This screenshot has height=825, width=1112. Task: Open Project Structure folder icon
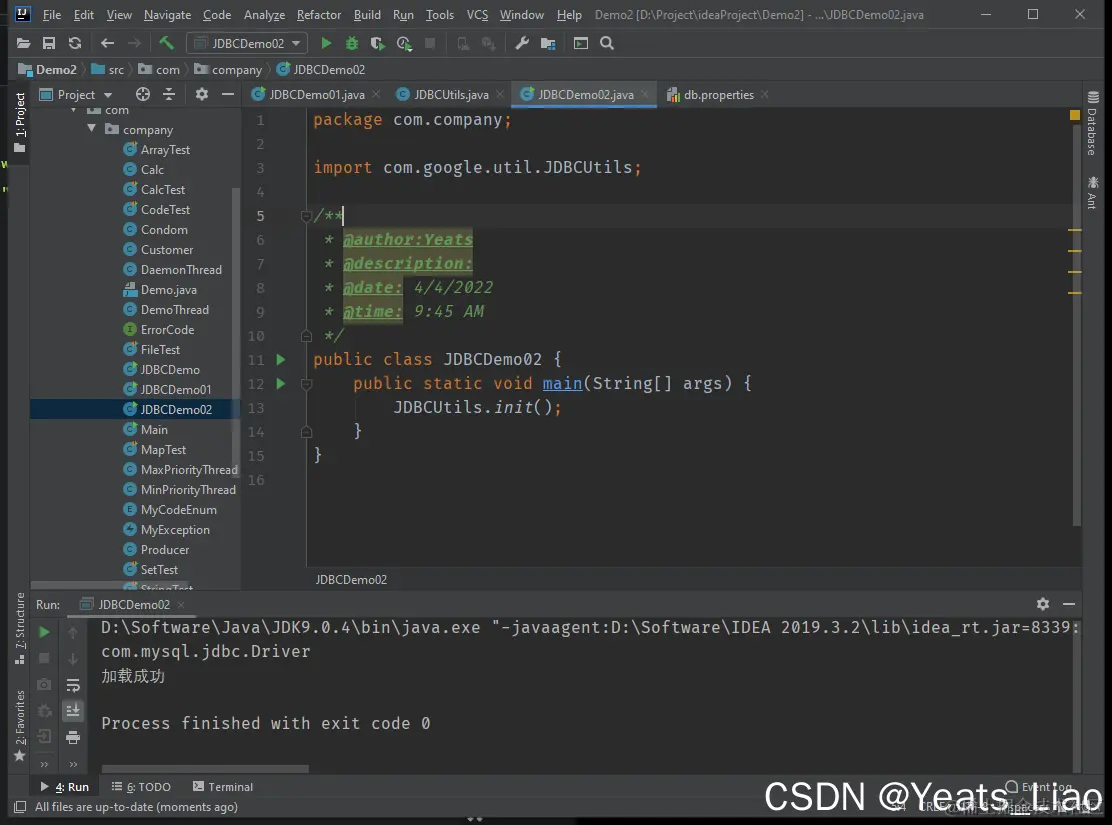coord(547,43)
